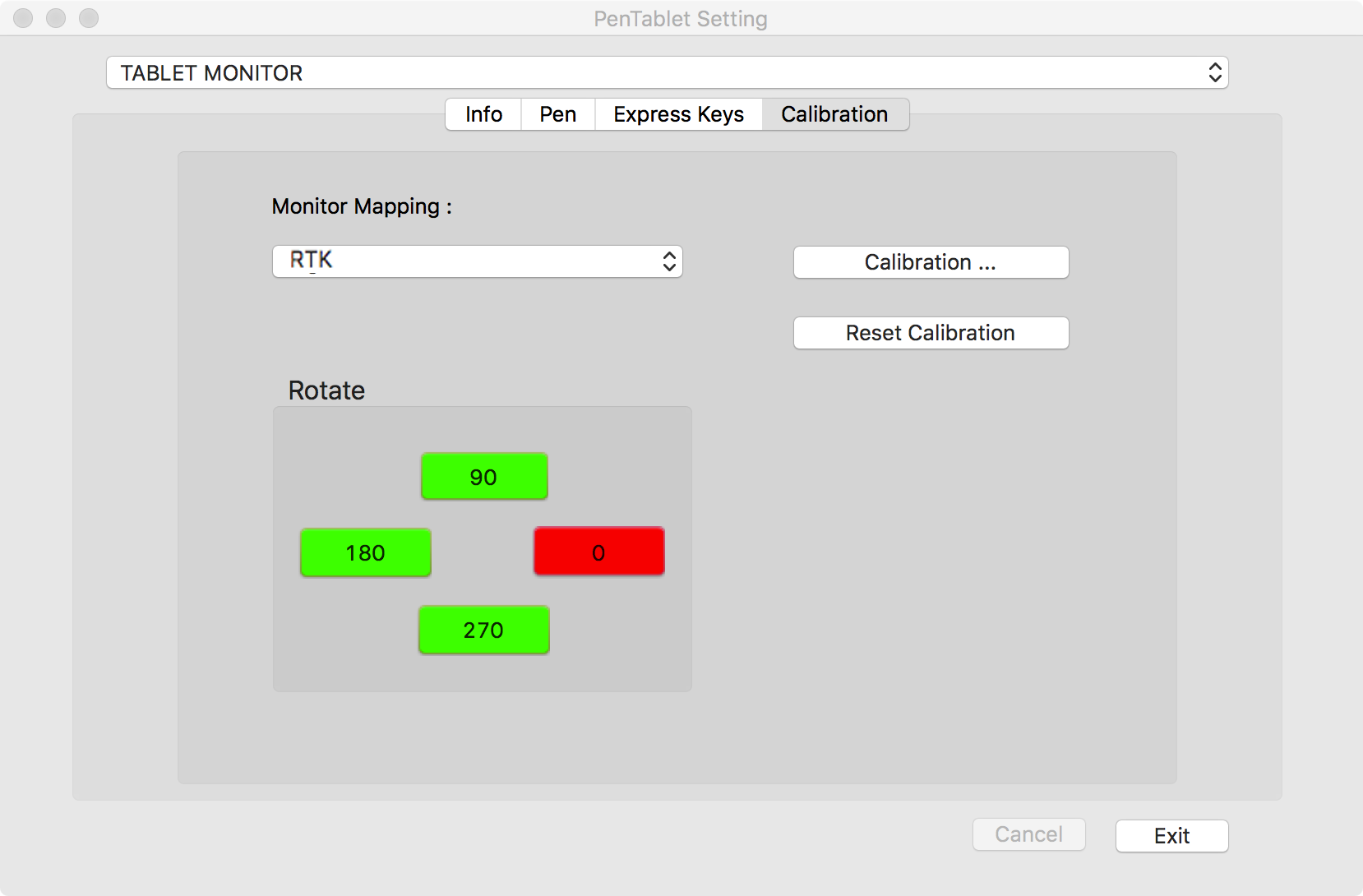The width and height of the screenshot is (1363, 896).
Task: Click the Monitor Mapping label
Action: point(362,206)
